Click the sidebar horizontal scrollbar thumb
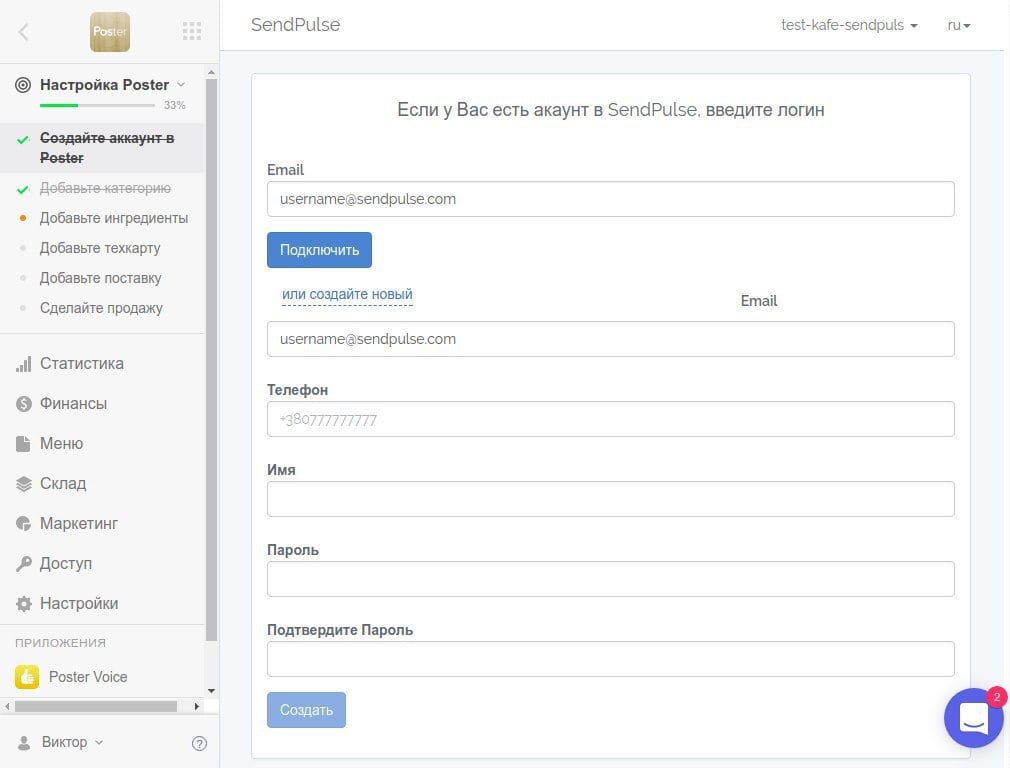 point(96,706)
